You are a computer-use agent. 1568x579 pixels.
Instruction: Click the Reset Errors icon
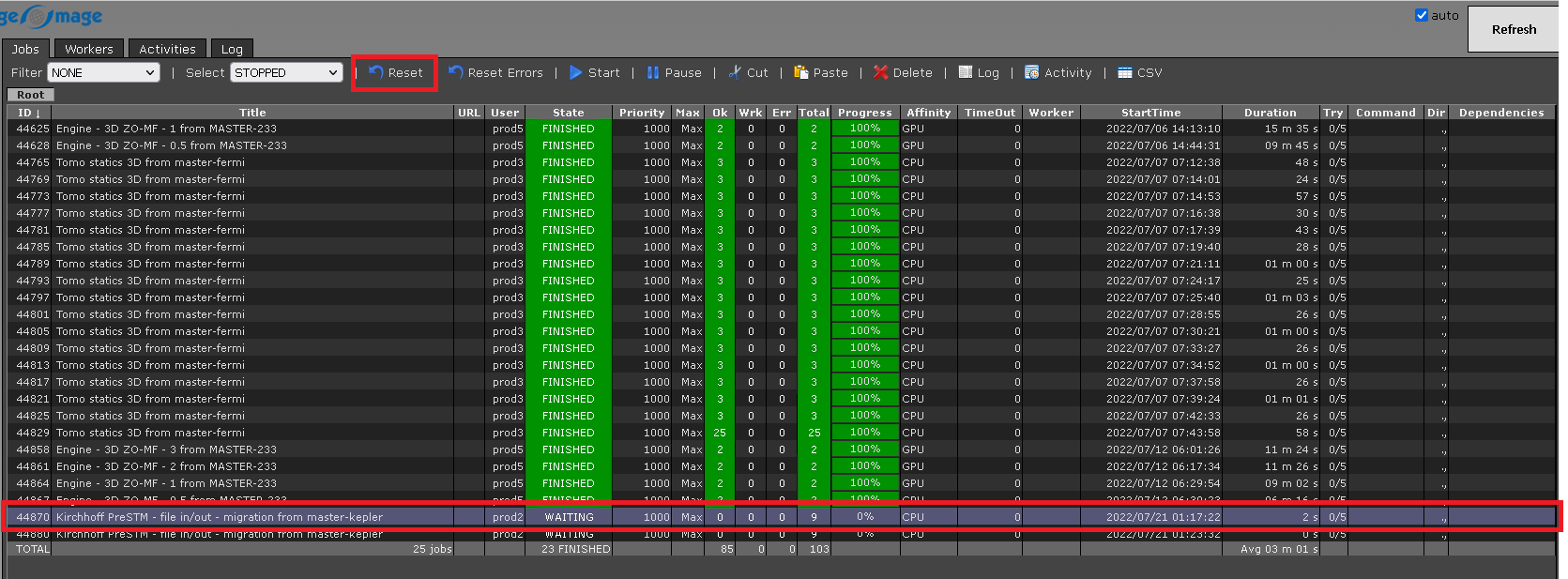456,72
